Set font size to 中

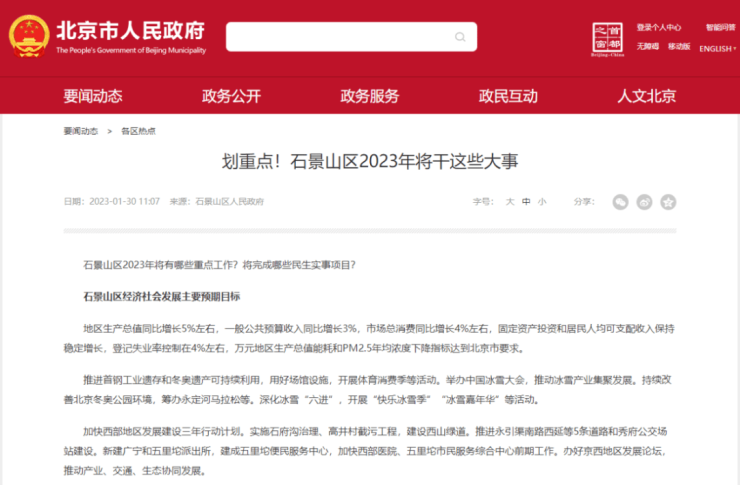(526, 202)
